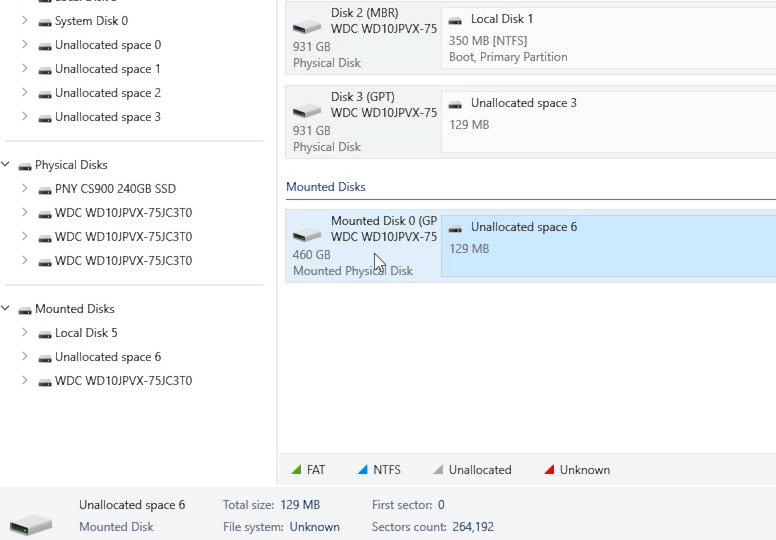Select Unallocated space 1 tree item
This screenshot has height=540, width=776.
pos(107,69)
